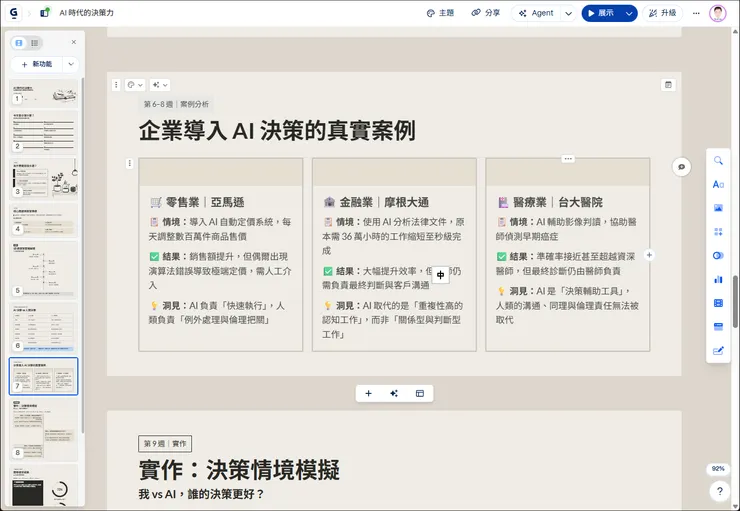The width and height of the screenshot is (740, 511).
Task: Click the 醫療業｜台大醫院 card title
Action: [550, 202]
